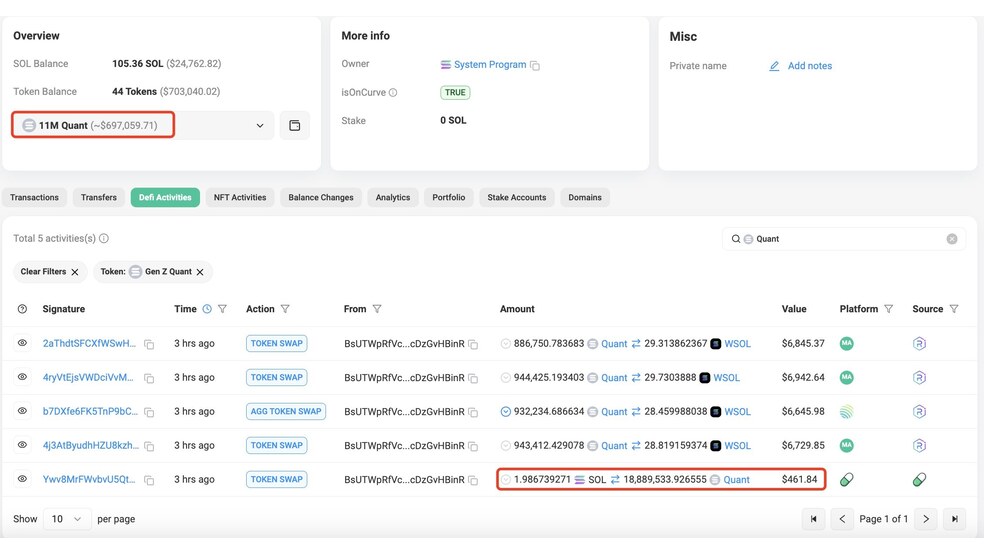Image resolution: width=984 pixels, height=554 pixels.
Task: Toggle eye icon for b7DXfe6FK5TnP9bC row
Action: tap(23, 411)
